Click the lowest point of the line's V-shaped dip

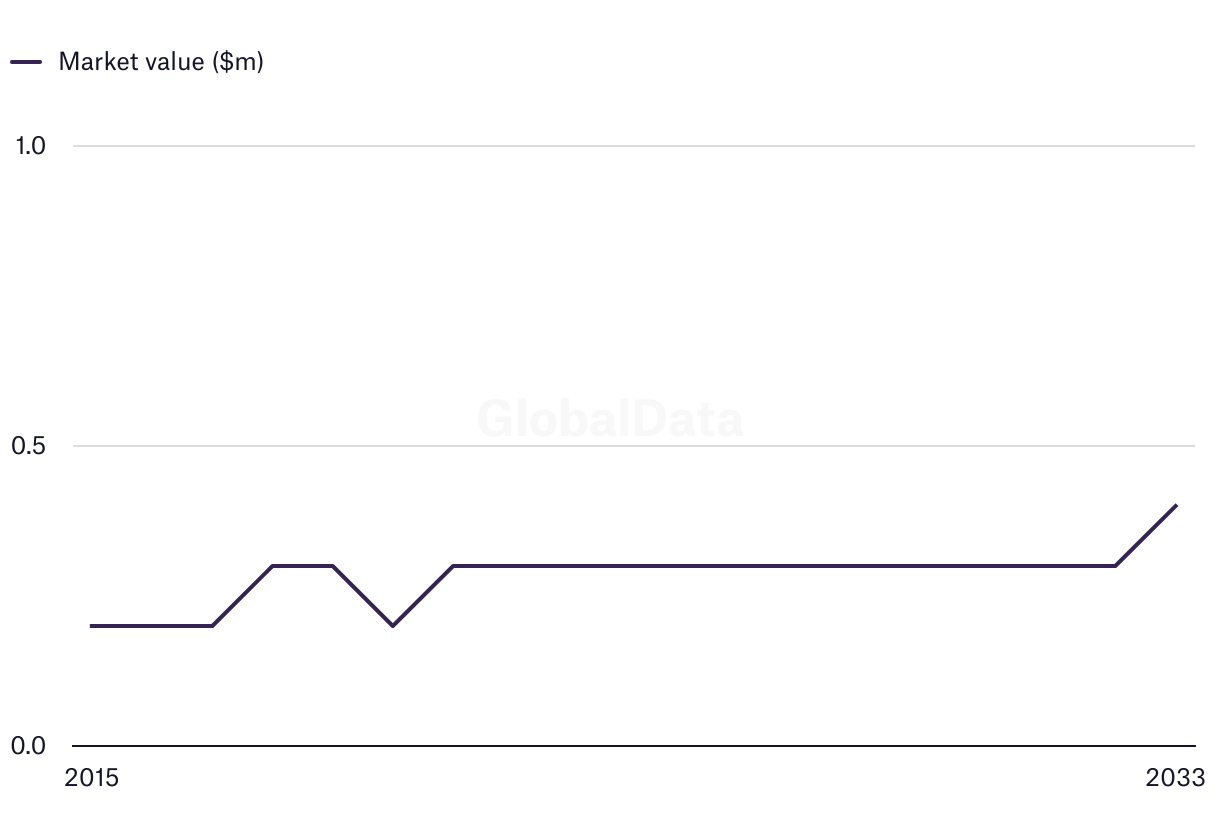[393, 626]
